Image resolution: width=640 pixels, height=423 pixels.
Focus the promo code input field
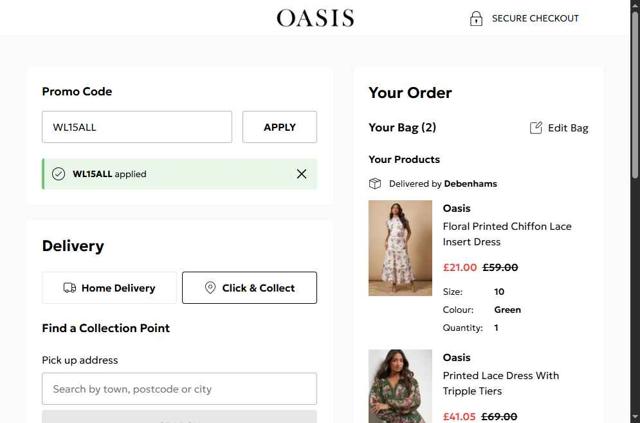tap(136, 127)
